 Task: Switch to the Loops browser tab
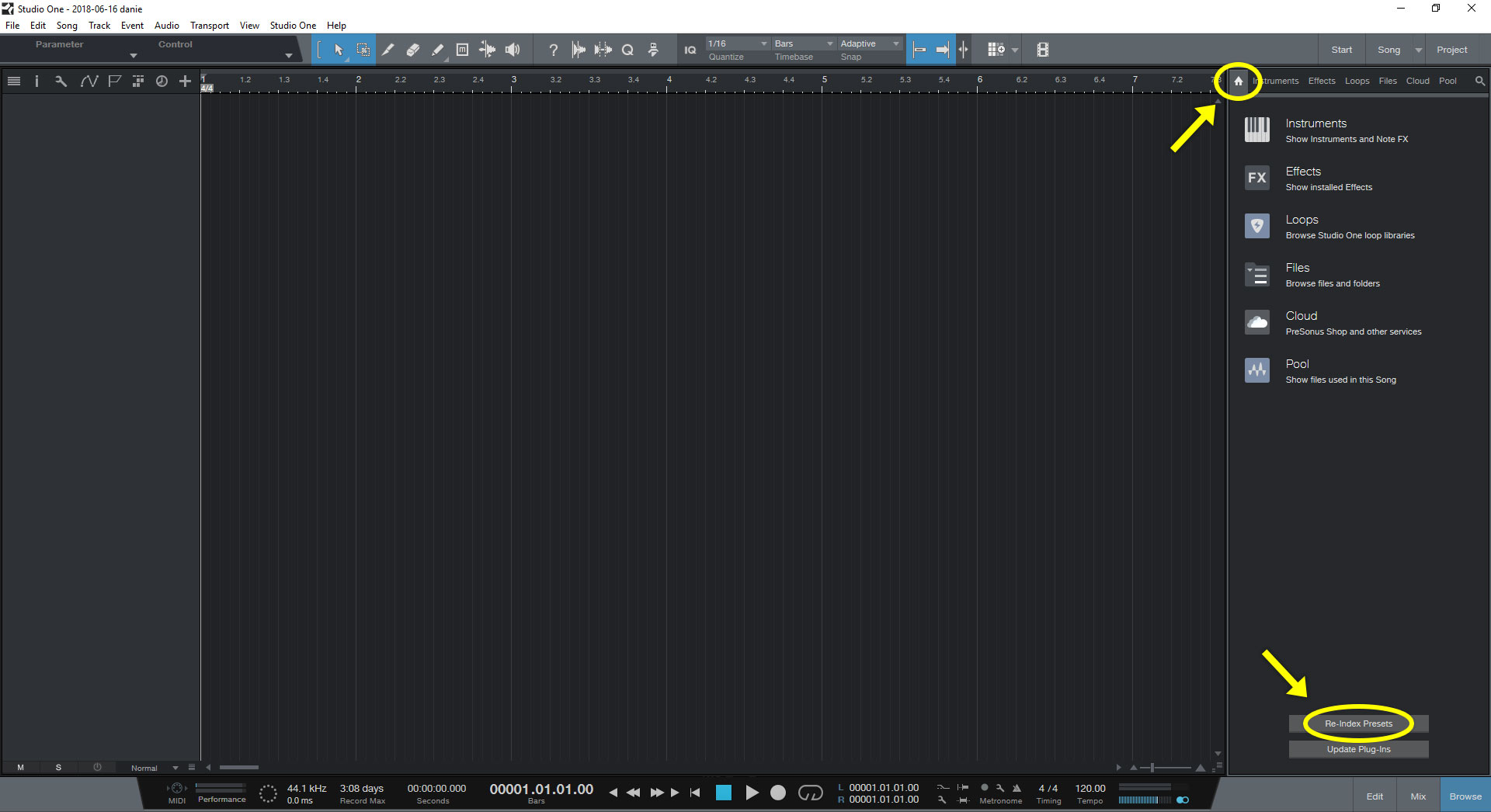click(x=1357, y=81)
